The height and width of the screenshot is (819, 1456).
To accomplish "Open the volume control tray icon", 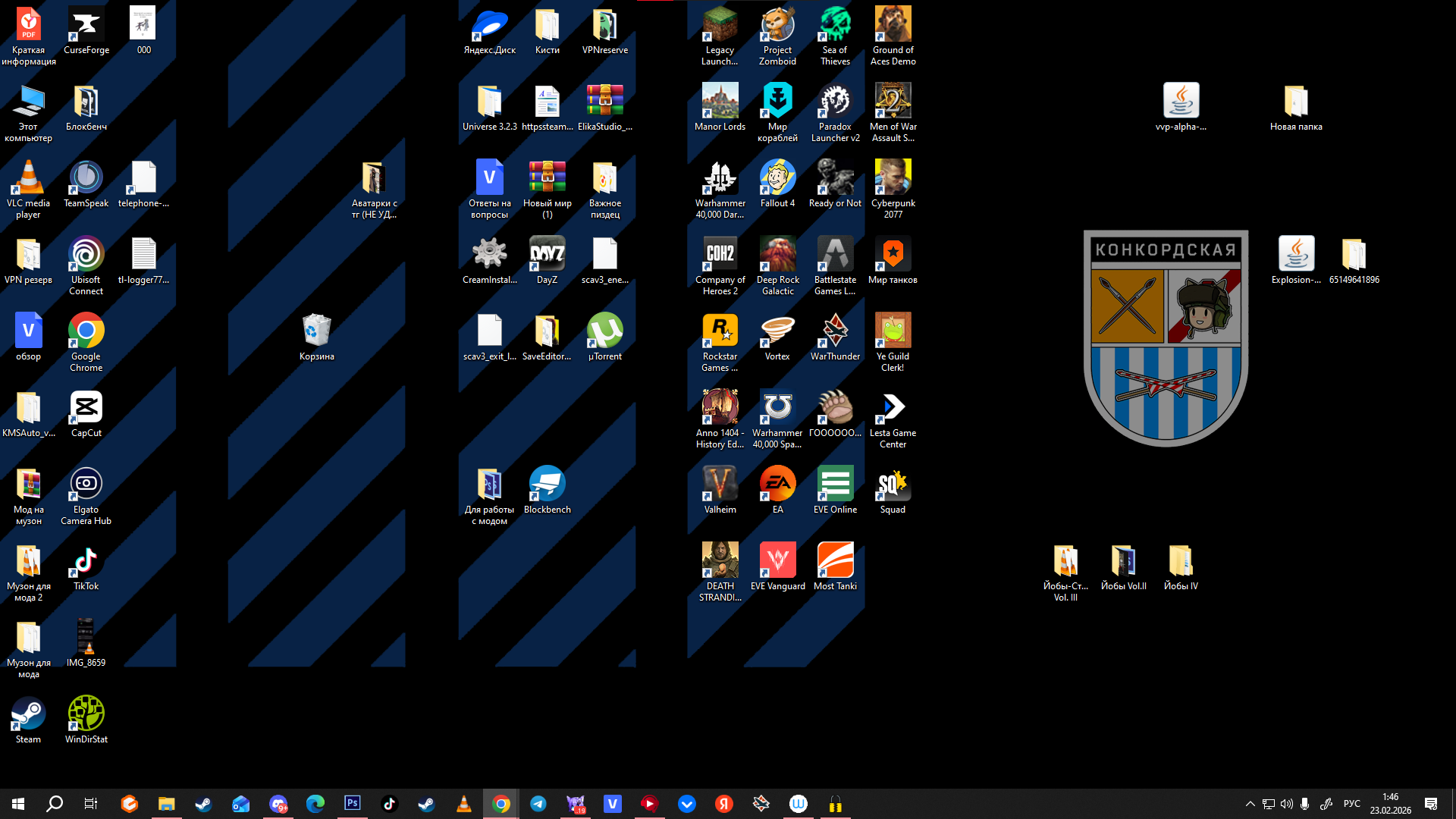I will click(x=1287, y=804).
